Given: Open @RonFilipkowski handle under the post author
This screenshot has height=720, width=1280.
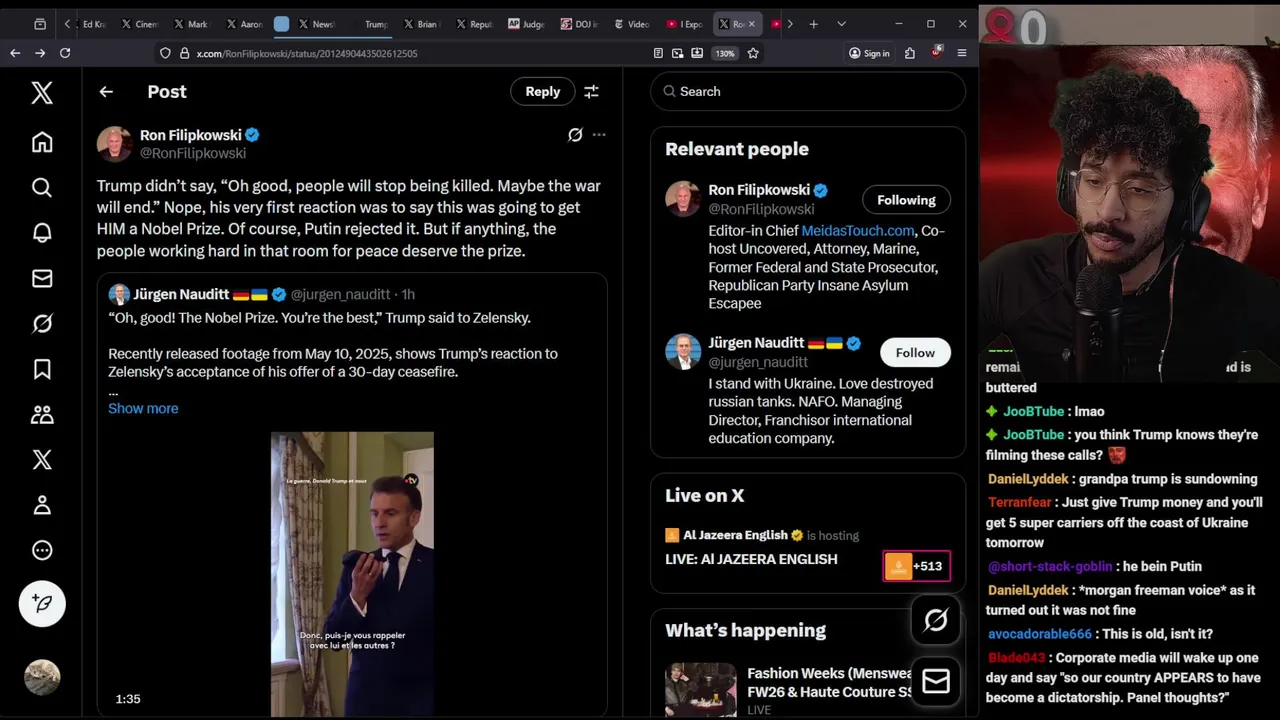Looking at the screenshot, I should pyautogui.click(x=193, y=153).
